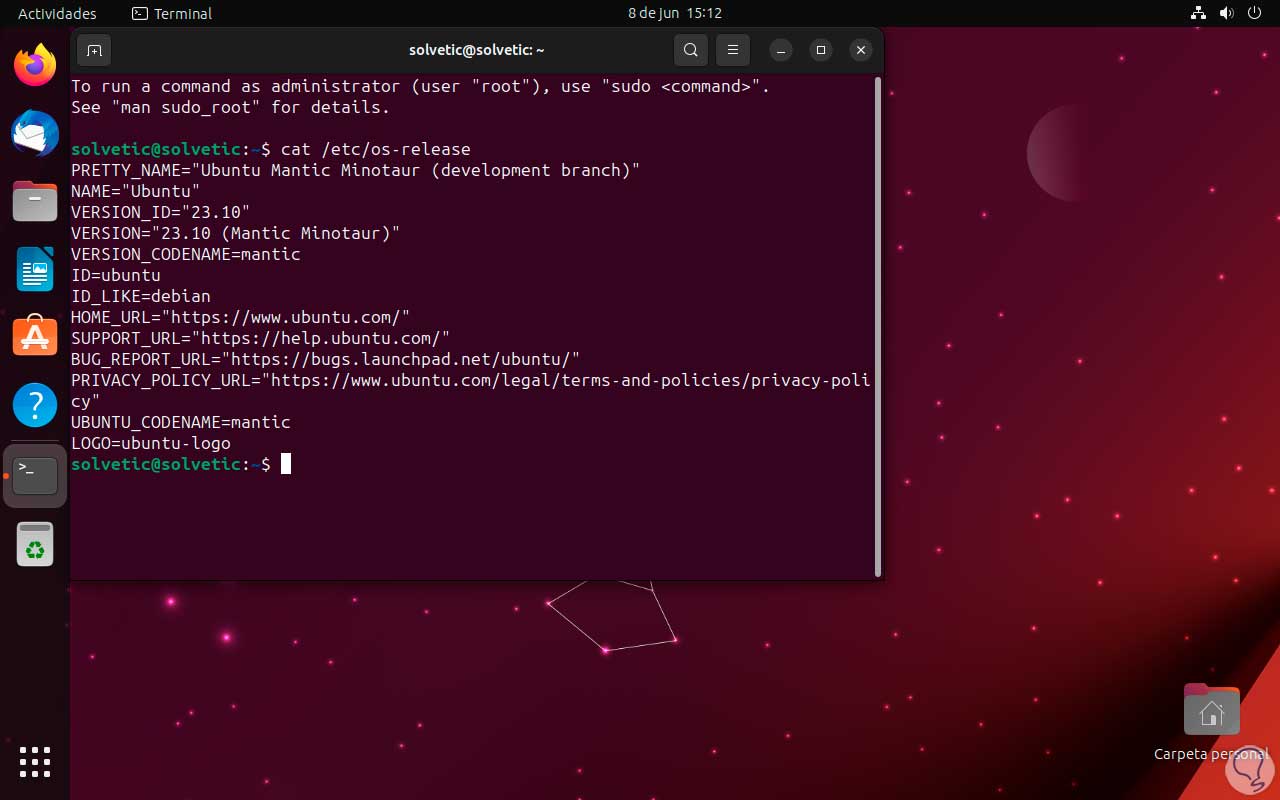Click the "cat /etc/os-release" command text
This screenshot has height=800, width=1280.
(376, 149)
